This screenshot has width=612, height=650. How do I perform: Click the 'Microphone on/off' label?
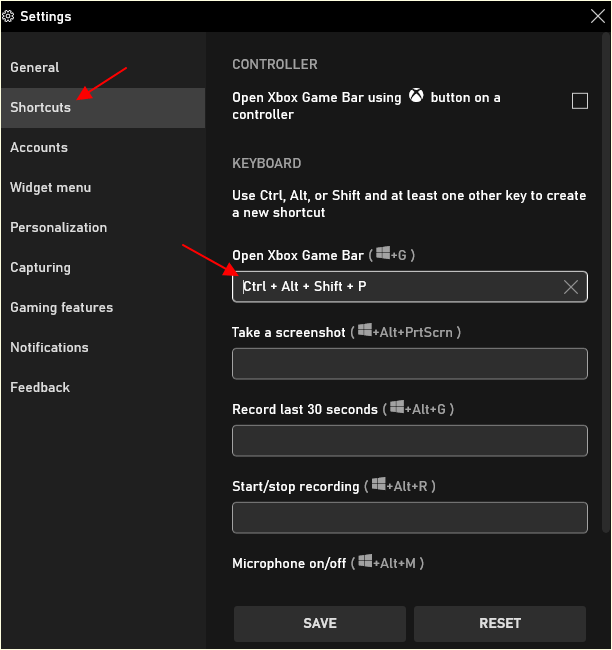tap(289, 563)
